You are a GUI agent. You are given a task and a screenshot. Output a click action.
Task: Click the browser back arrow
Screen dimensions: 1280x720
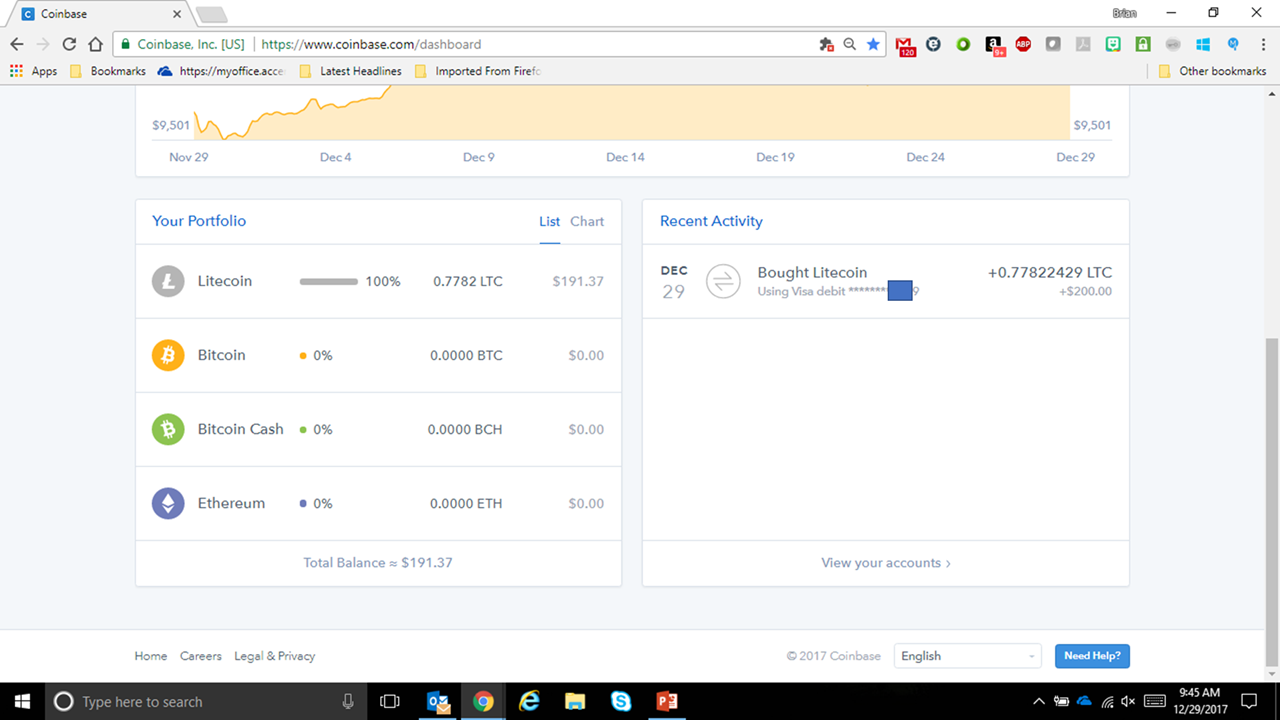tap(17, 44)
